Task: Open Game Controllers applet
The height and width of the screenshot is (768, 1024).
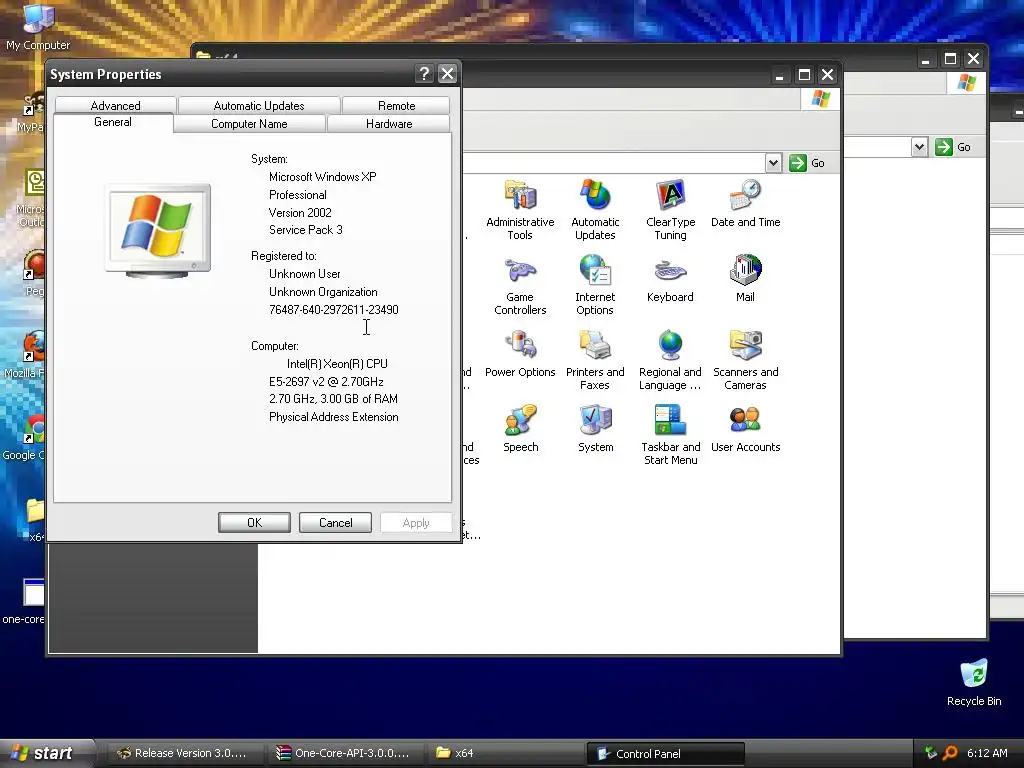Action: (520, 285)
